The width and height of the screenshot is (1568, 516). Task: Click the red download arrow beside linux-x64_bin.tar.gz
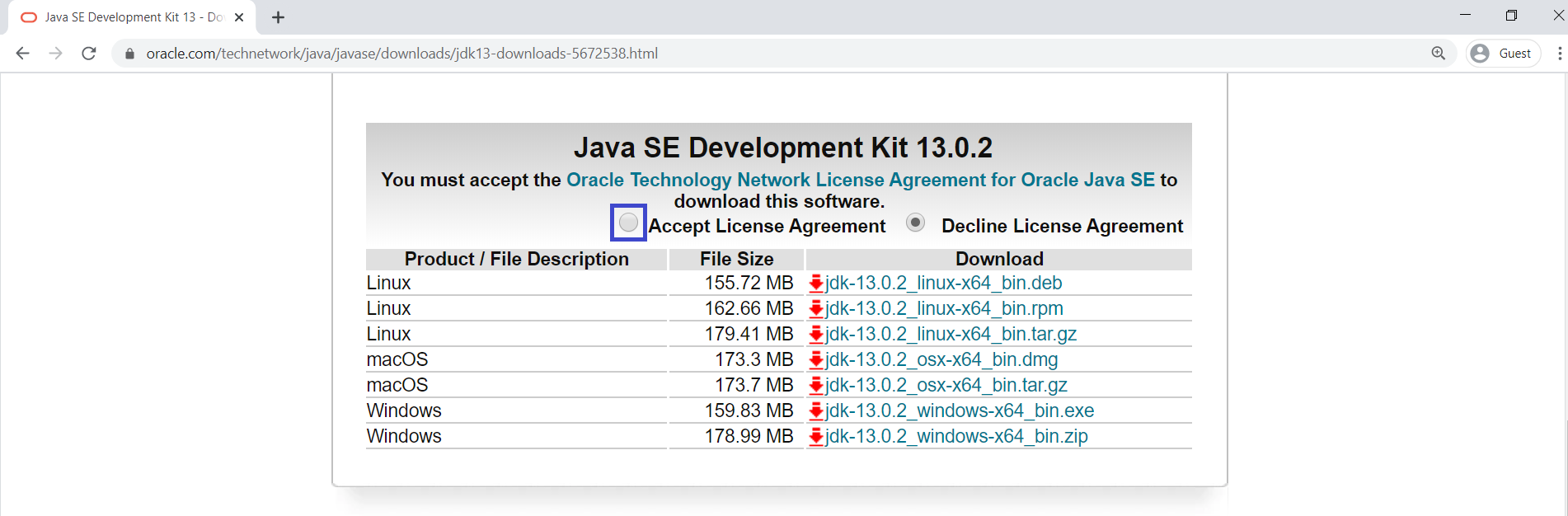click(816, 335)
